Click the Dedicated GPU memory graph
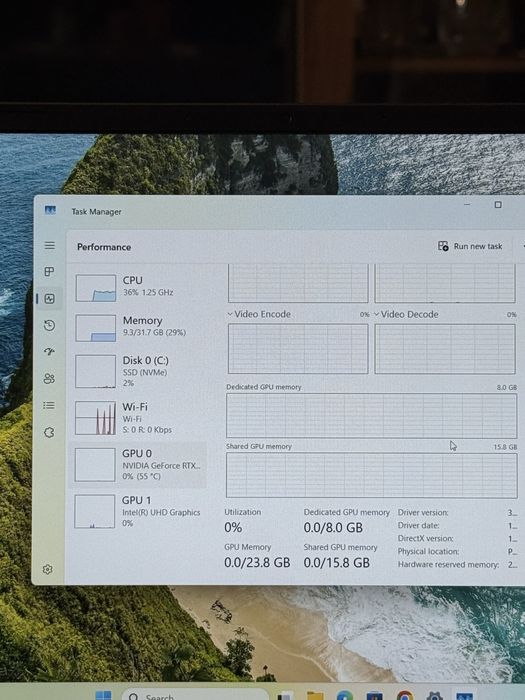Image resolution: width=525 pixels, height=700 pixels. tap(371, 416)
